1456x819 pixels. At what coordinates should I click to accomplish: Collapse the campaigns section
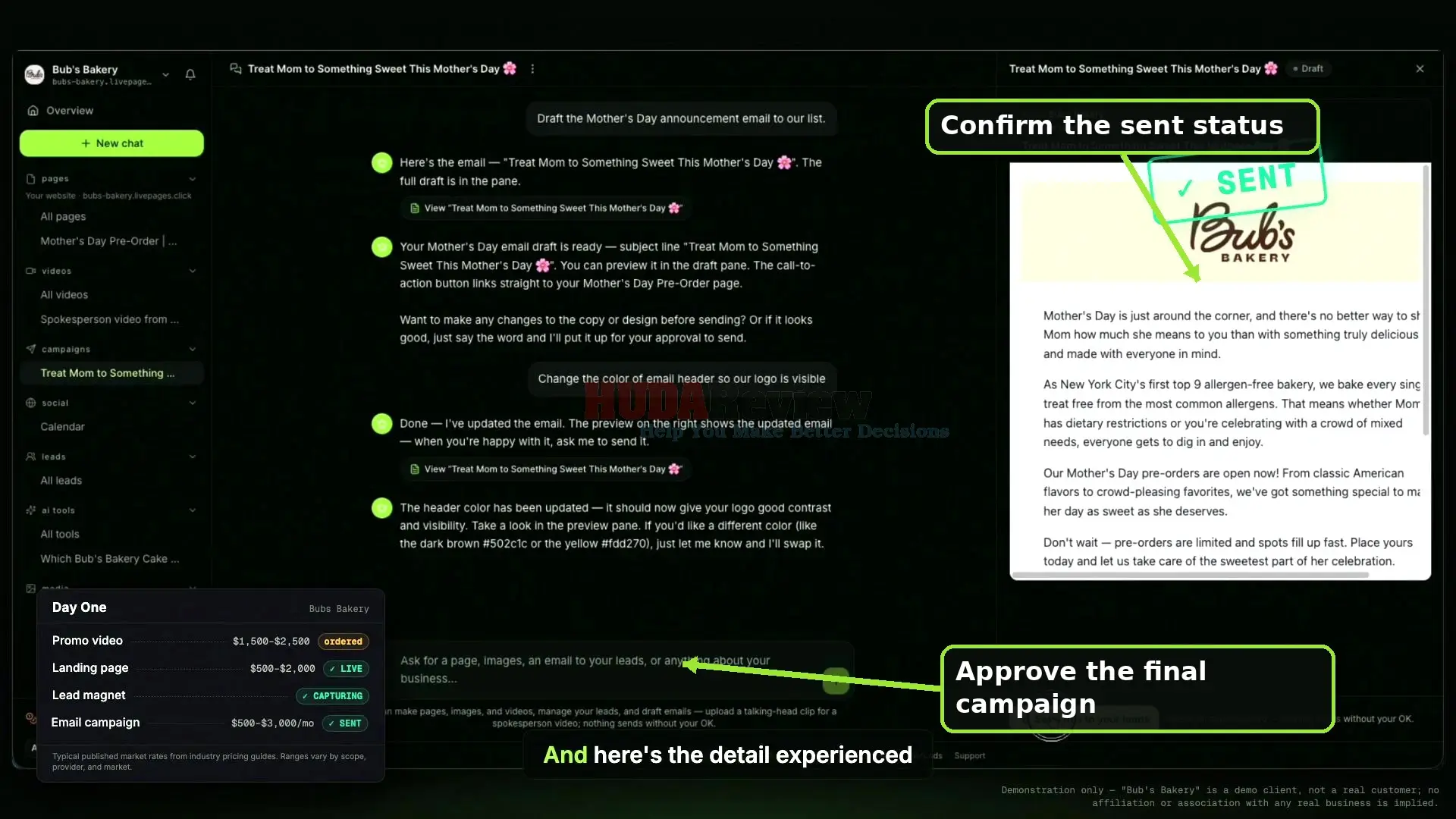point(193,349)
